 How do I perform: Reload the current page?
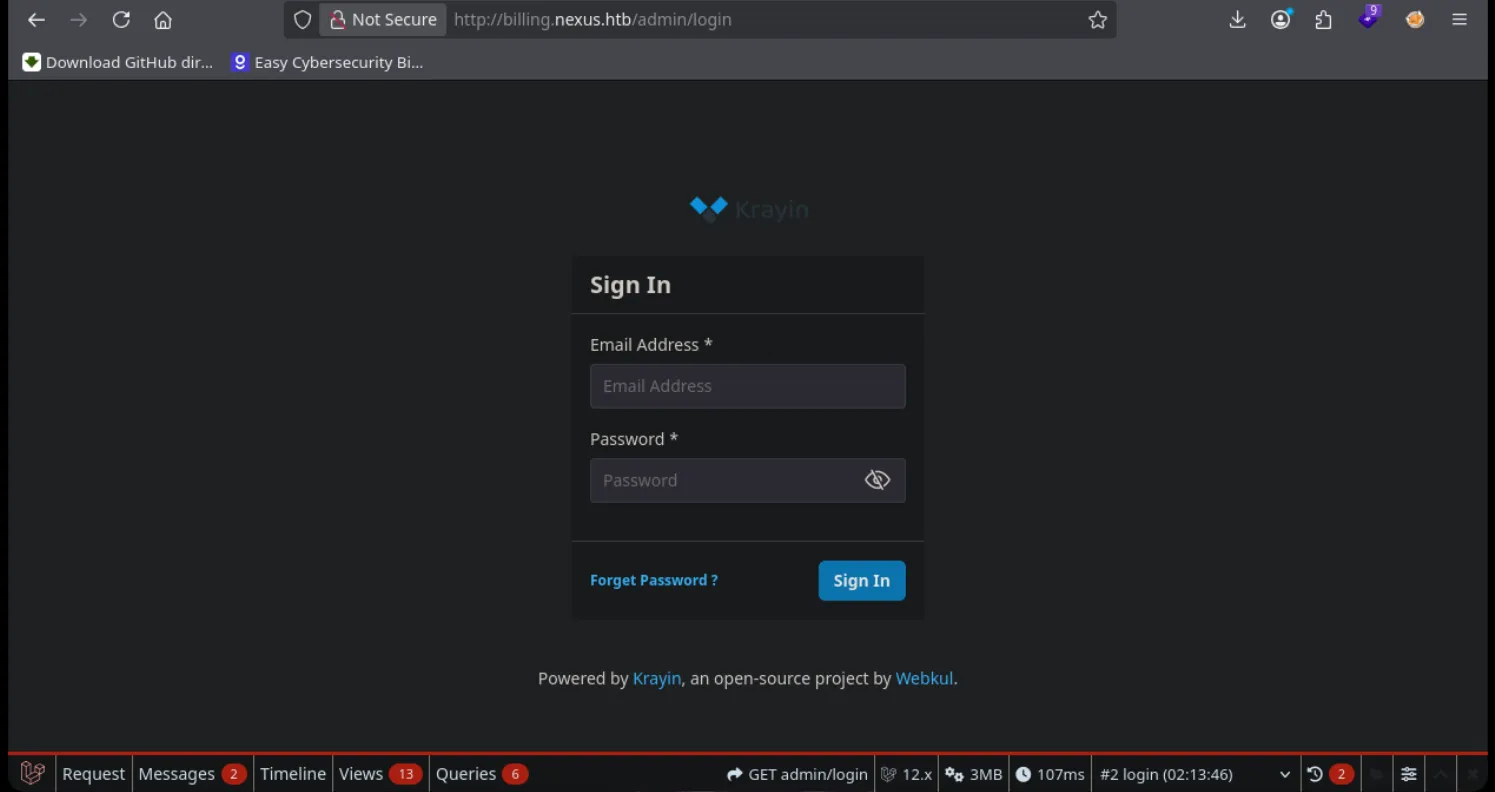[x=121, y=20]
